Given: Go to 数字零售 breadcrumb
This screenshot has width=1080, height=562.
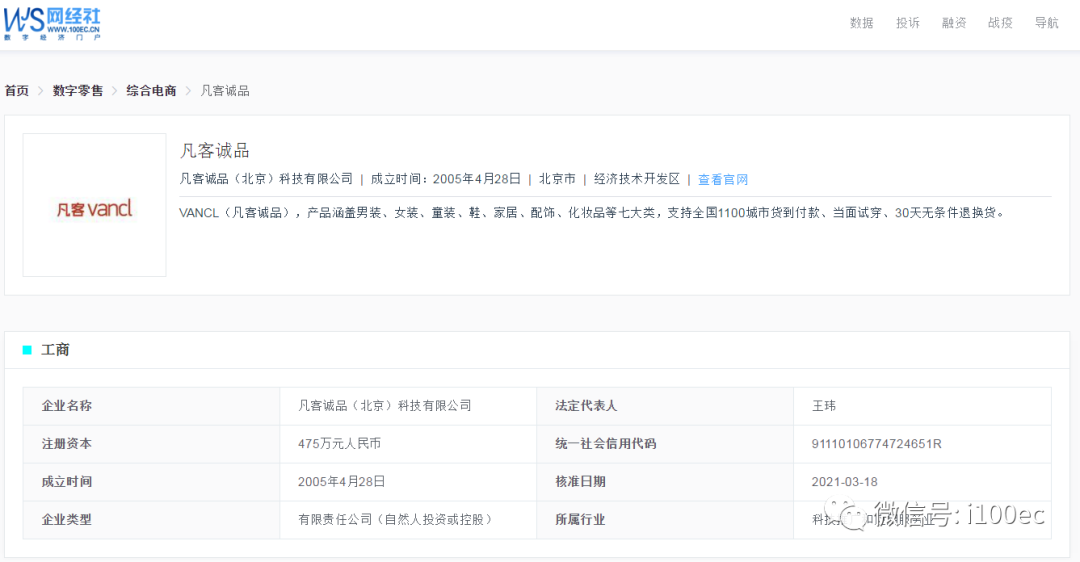Looking at the screenshot, I should (x=78, y=91).
